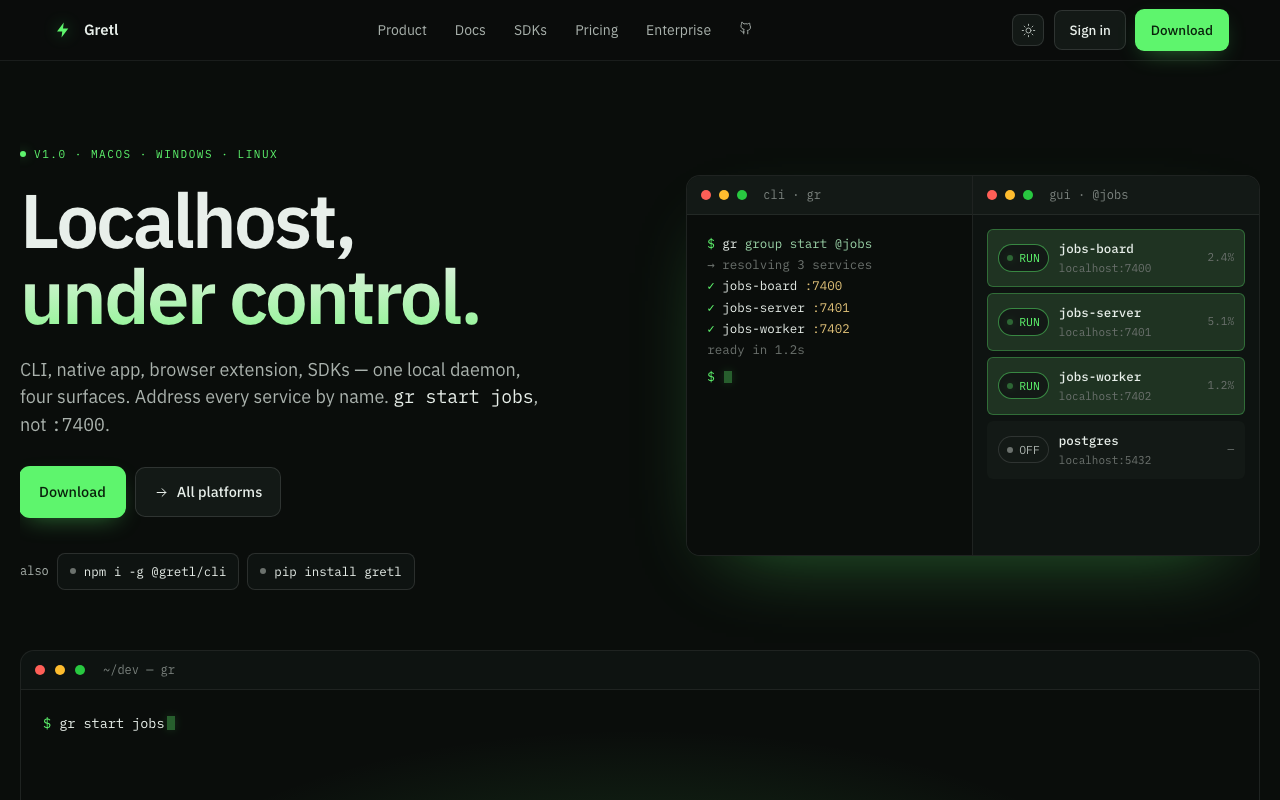1280x800 pixels.
Task: Click the Gretl lightning bolt logo
Action: (63, 30)
